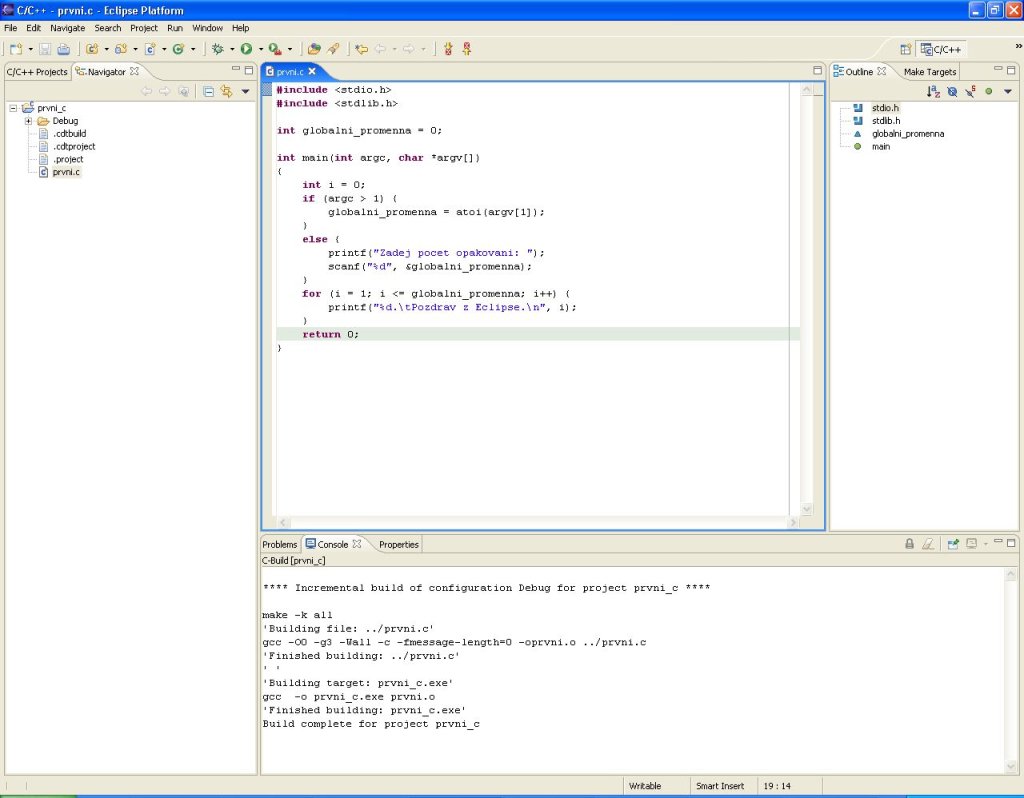The height and width of the screenshot is (798, 1024).
Task: Open the Outline view menu dropdown arrow
Action: 1008,91
